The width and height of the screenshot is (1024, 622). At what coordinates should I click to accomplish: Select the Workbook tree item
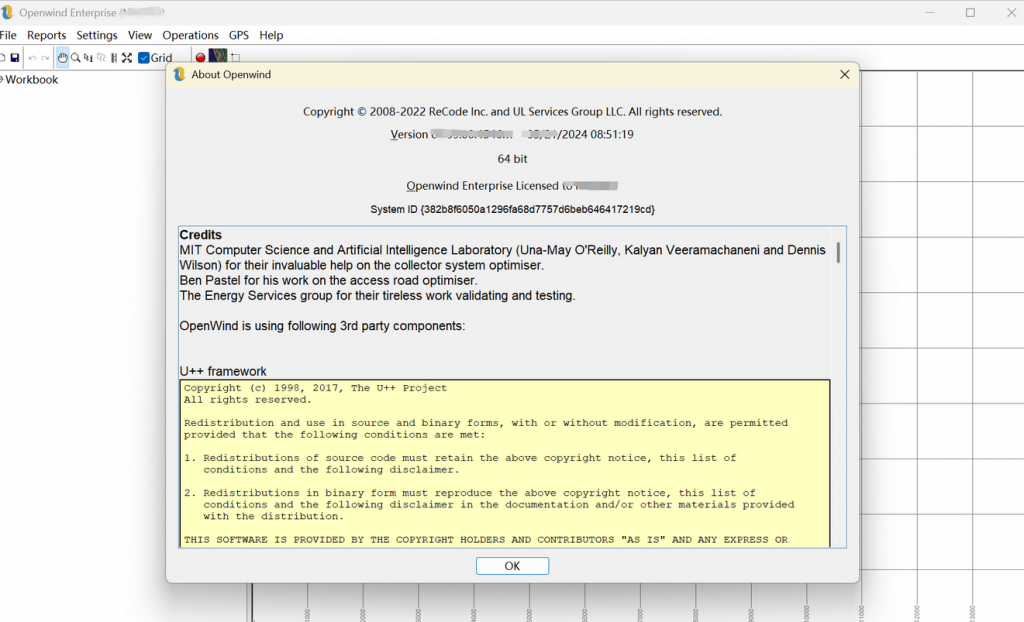pyautogui.click(x=31, y=80)
